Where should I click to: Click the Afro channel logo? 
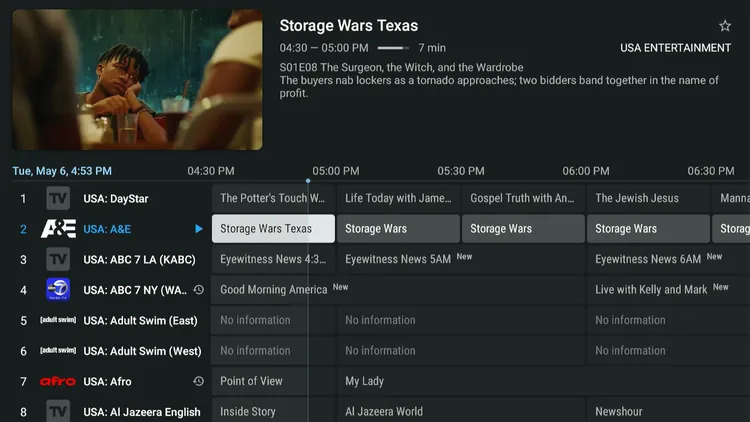point(58,381)
